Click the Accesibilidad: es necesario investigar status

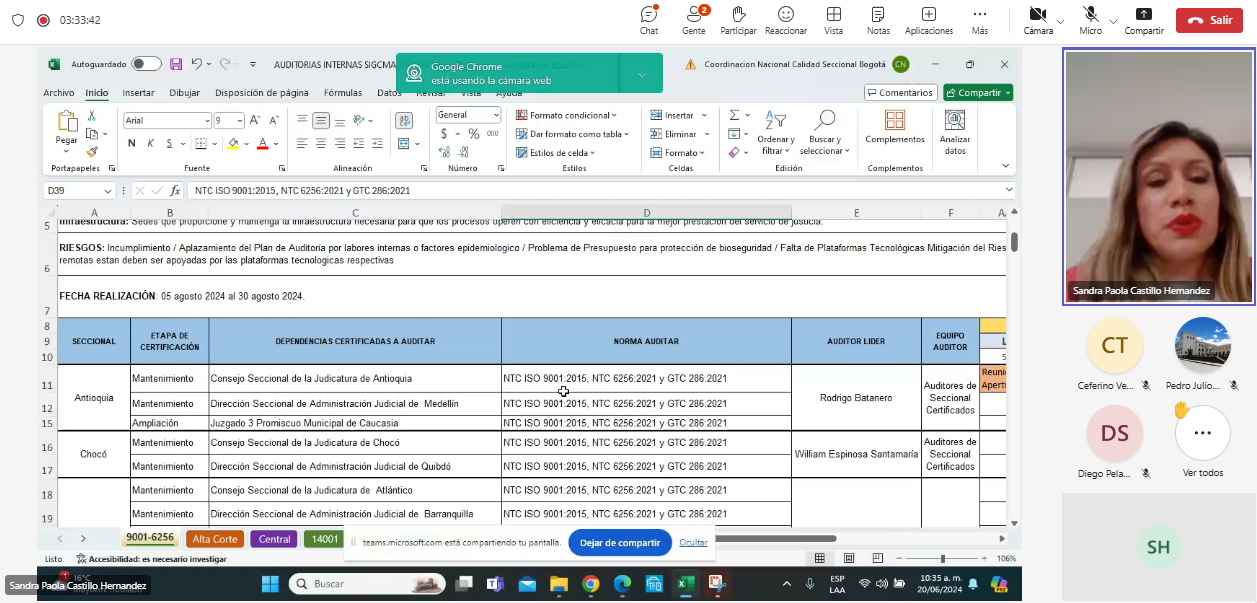(150, 559)
